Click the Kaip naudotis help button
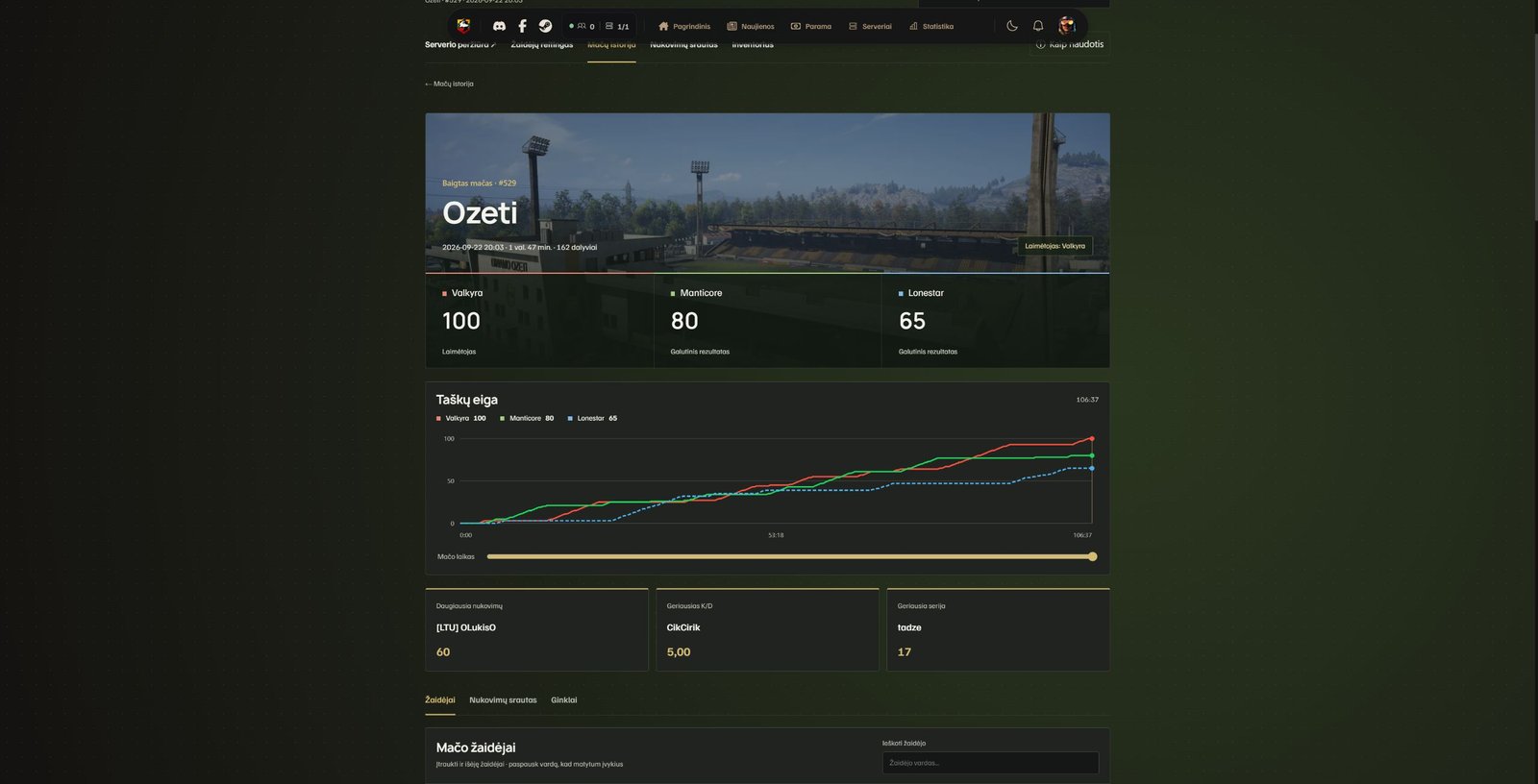 point(1070,44)
